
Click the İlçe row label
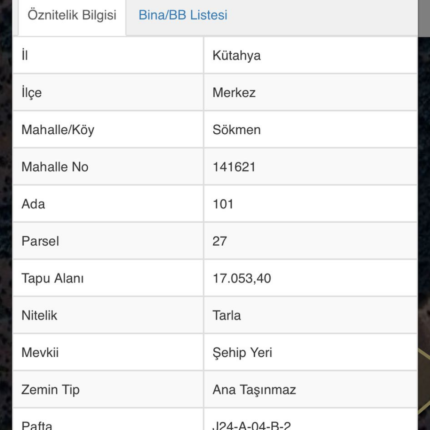coord(32,93)
